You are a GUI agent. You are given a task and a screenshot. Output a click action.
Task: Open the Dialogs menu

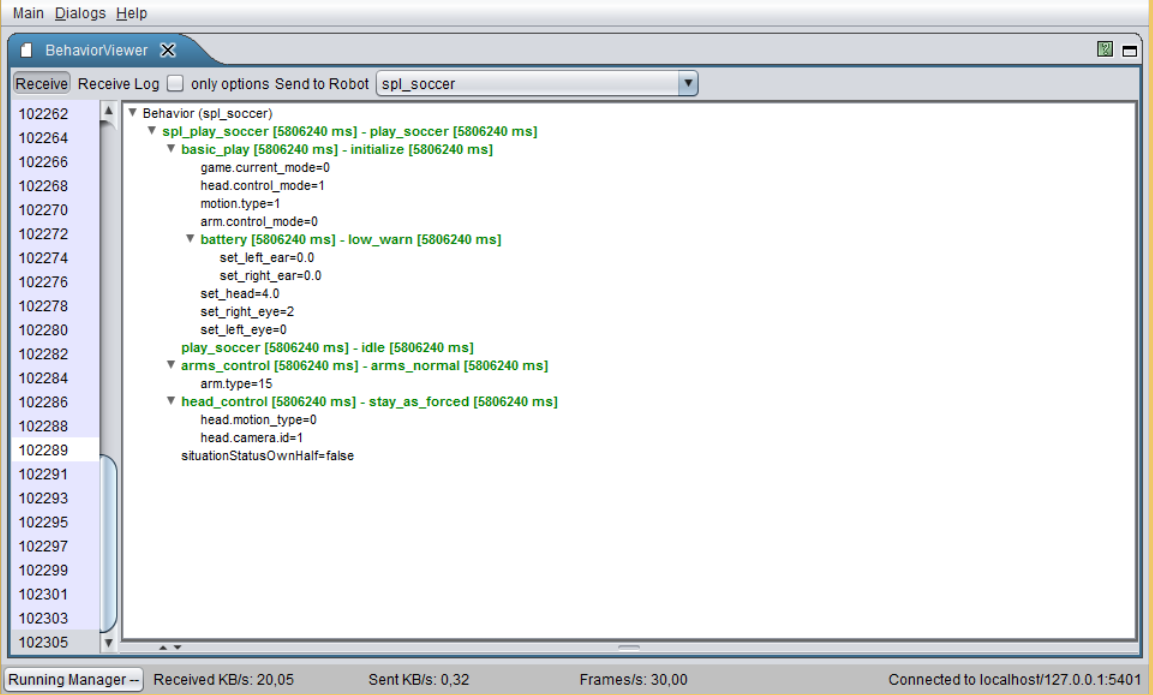[x=80, y=13]
